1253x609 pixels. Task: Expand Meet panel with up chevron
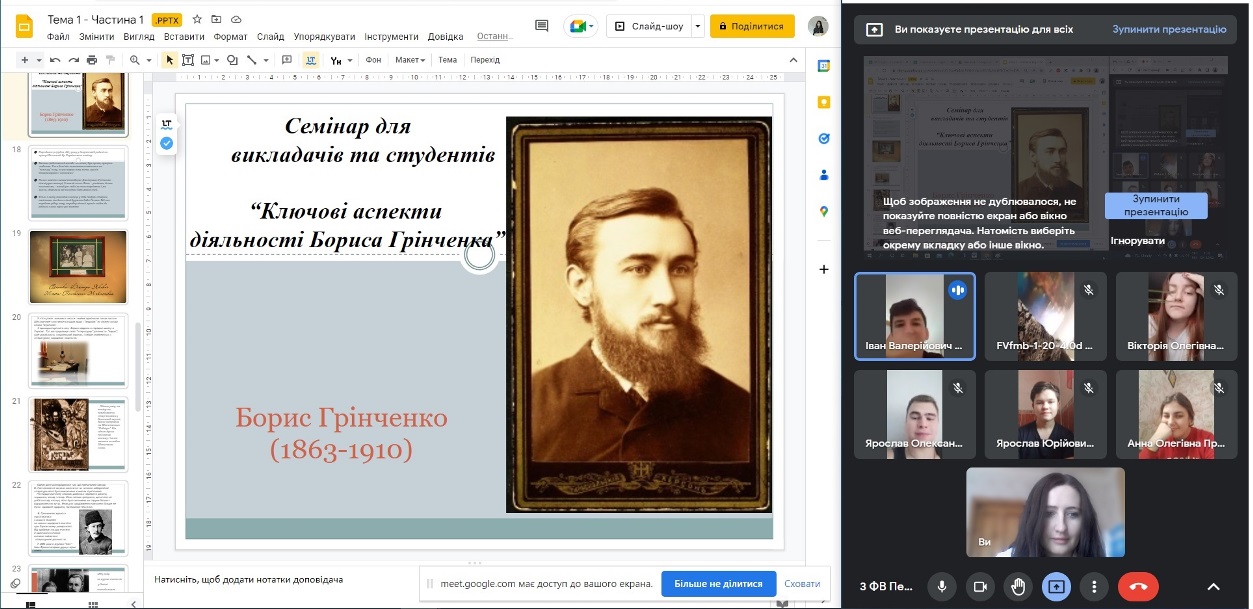(x=1214, y=587)
